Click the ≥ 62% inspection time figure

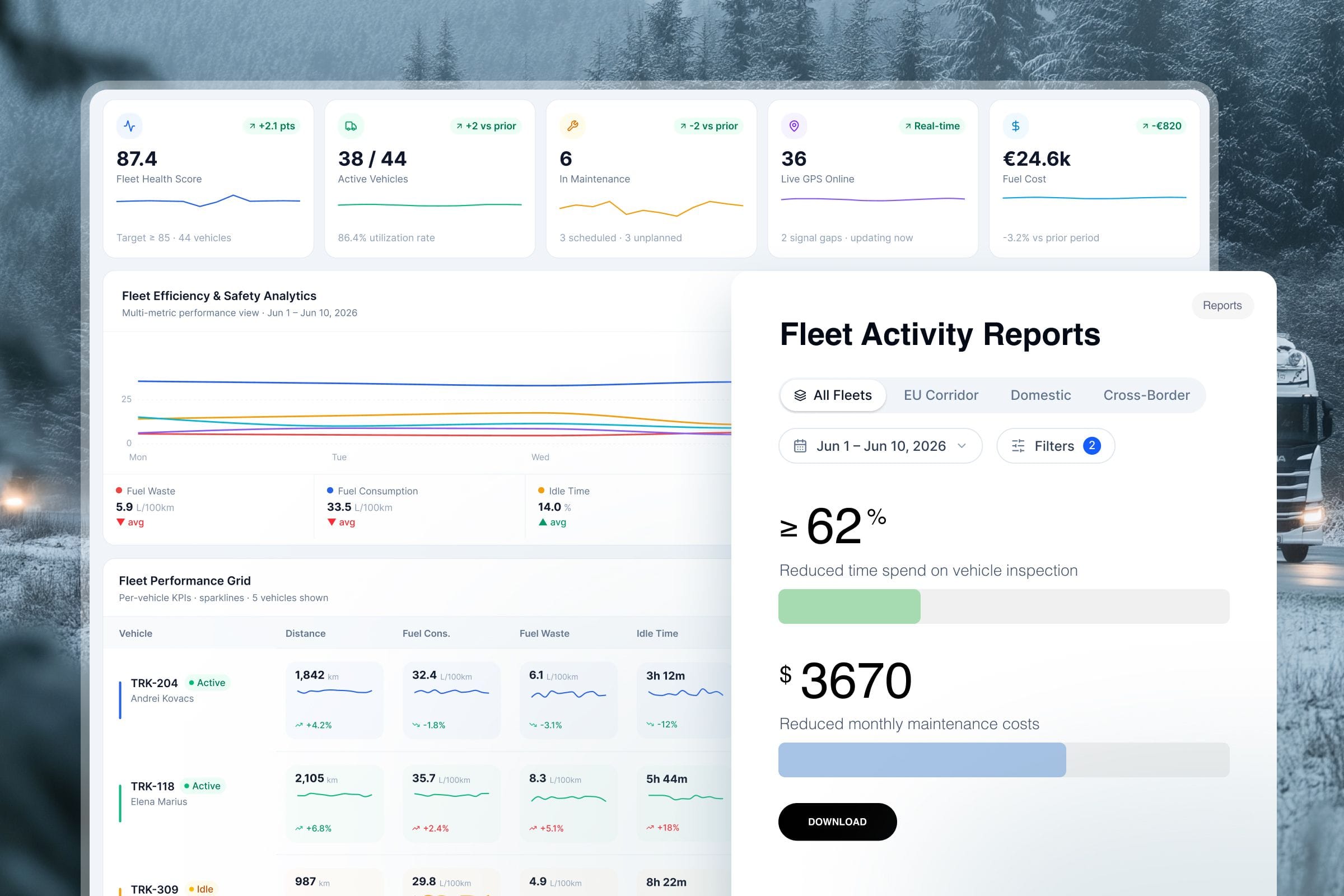pos(833,525)
